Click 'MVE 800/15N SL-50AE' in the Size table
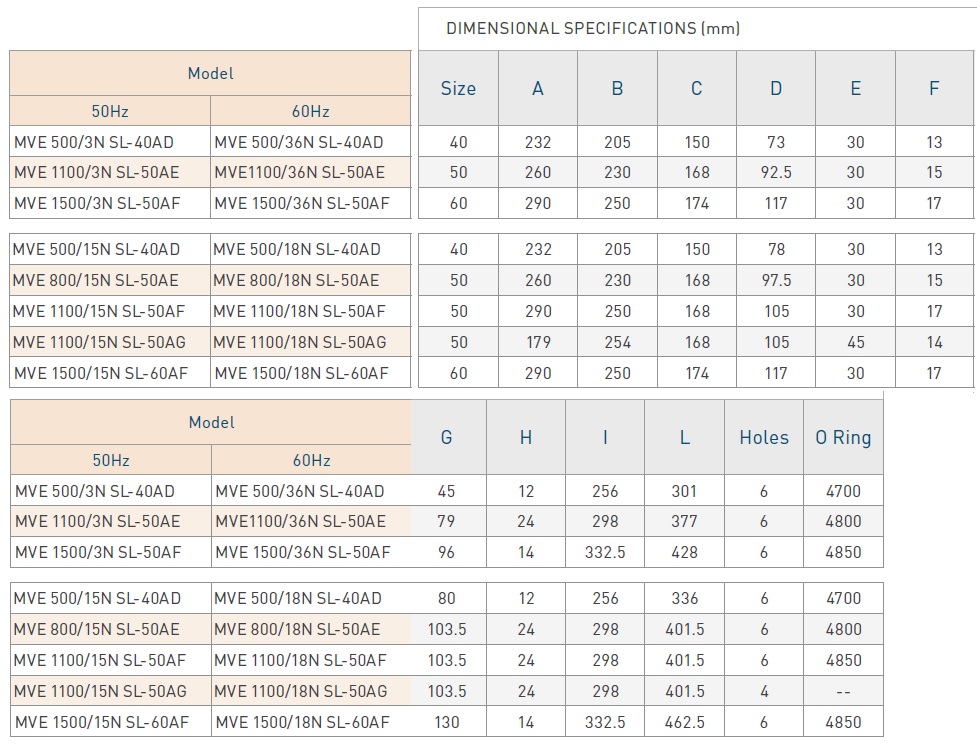 (x=95, y=281)
